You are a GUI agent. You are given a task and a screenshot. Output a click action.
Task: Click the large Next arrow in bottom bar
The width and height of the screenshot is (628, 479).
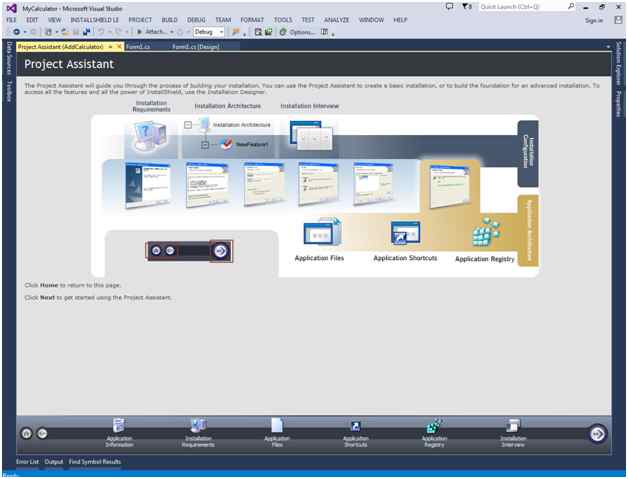point(597,434)
